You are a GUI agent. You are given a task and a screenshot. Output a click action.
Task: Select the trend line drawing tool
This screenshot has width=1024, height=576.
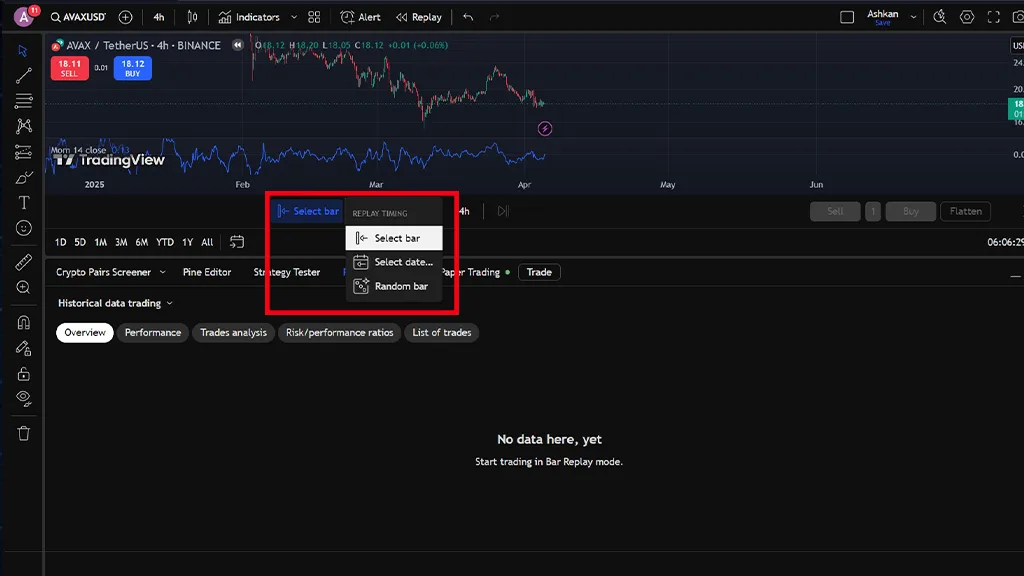click(x=24, y=75)
